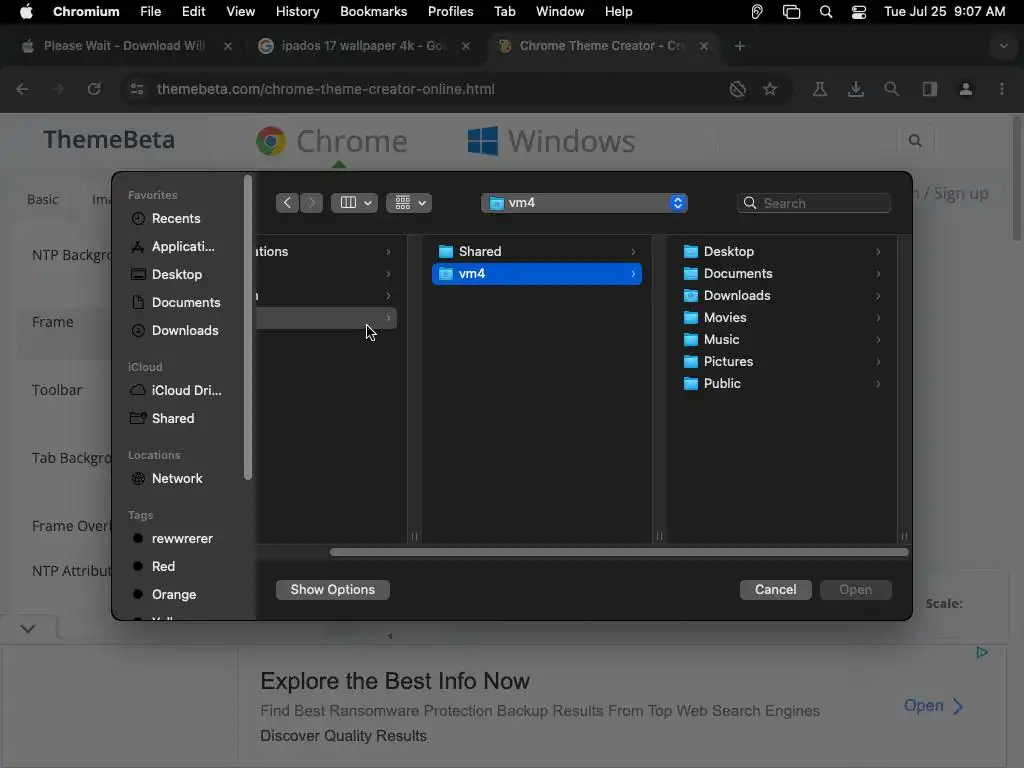Open Spotlight search in the menu bar
This screenshot has height=768, width=1024.
pyautogui.click(x=825, y=12)
